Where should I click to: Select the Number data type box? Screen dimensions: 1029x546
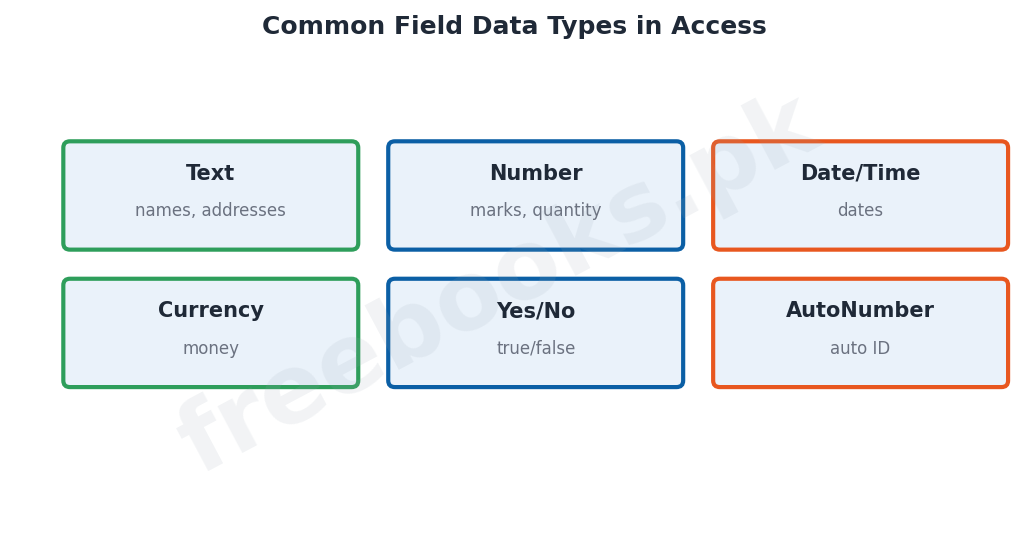tap(536, 196)
